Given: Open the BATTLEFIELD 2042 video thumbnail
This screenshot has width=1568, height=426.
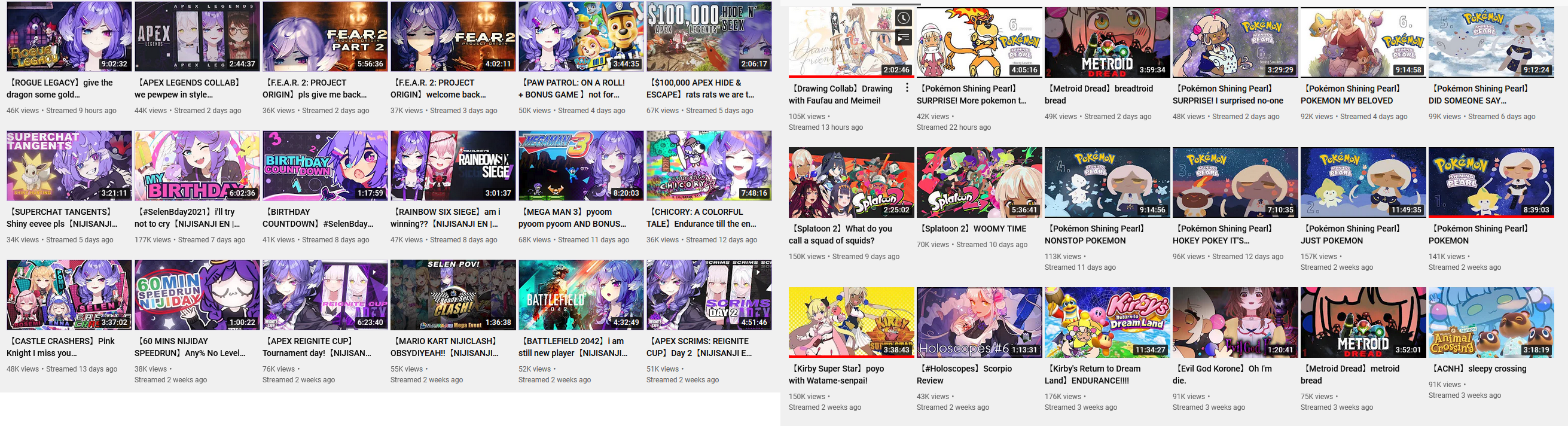Looking at the screenshot, I should pos(581,295).
